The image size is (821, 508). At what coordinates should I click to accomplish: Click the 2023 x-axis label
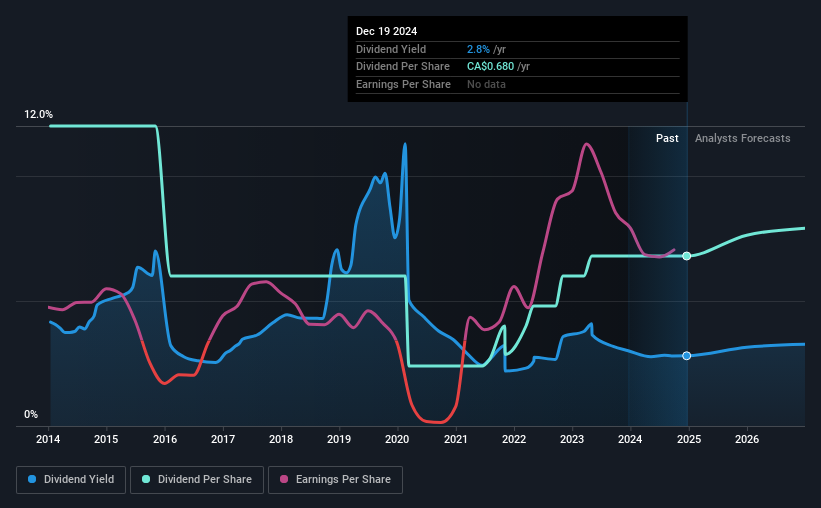572,439
